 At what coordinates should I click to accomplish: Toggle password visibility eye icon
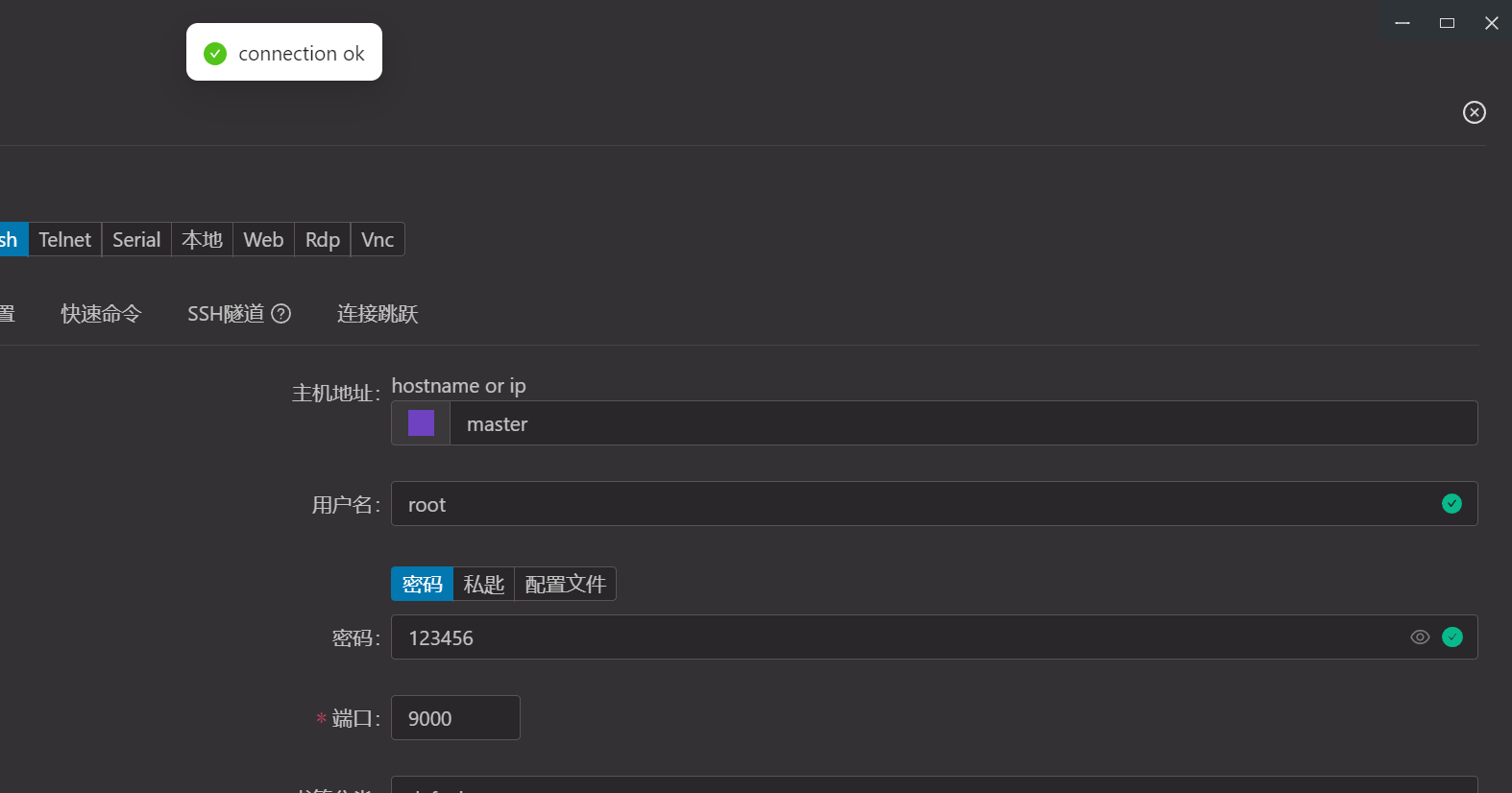tap(1420, 637)
